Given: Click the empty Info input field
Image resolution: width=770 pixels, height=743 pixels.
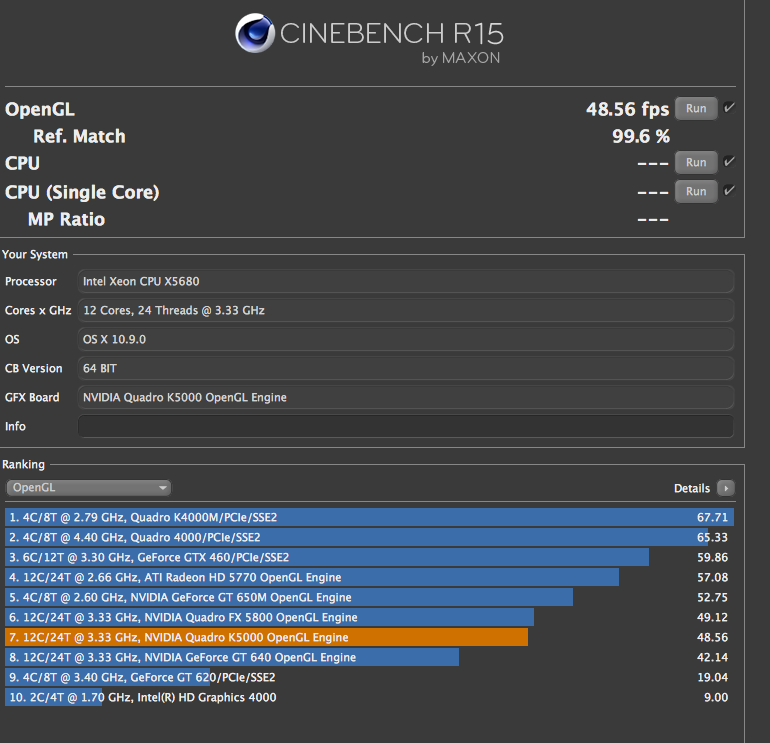Looking at the screenshot, I should coord(406,426).
